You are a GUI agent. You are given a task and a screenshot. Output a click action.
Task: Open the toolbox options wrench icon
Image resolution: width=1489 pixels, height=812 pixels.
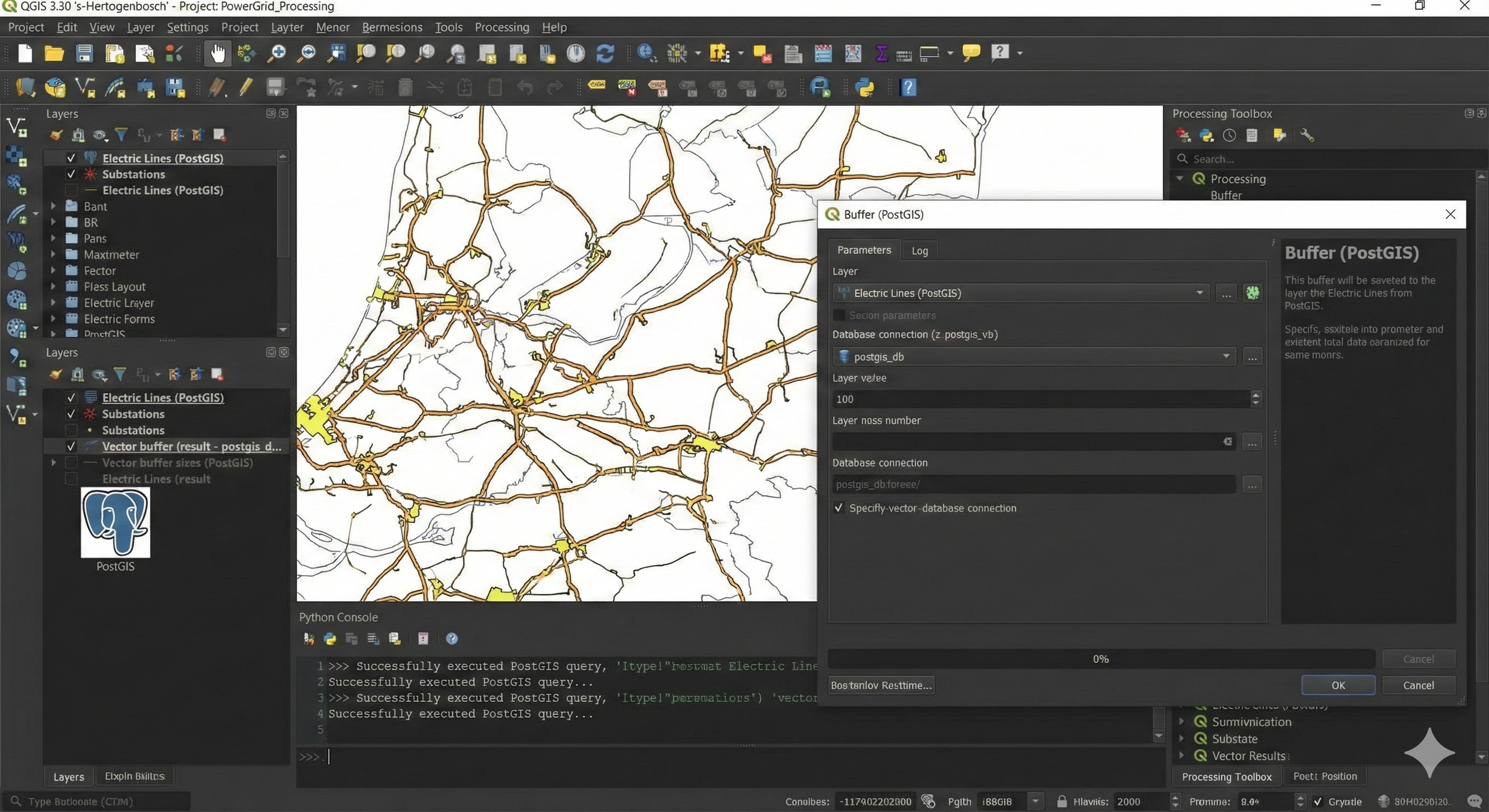tap(1307, 136)
